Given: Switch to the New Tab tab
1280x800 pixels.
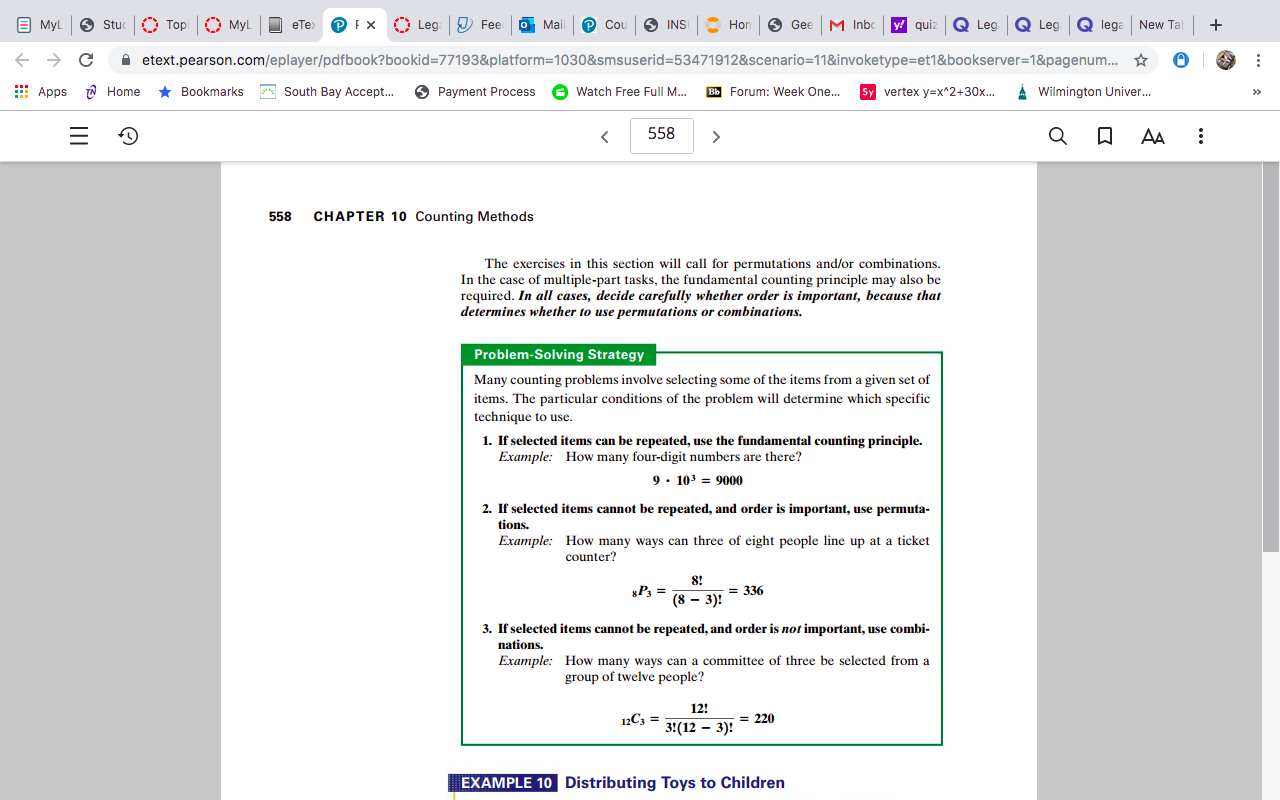Looking at the screenshot, I should coord(1162,25).
